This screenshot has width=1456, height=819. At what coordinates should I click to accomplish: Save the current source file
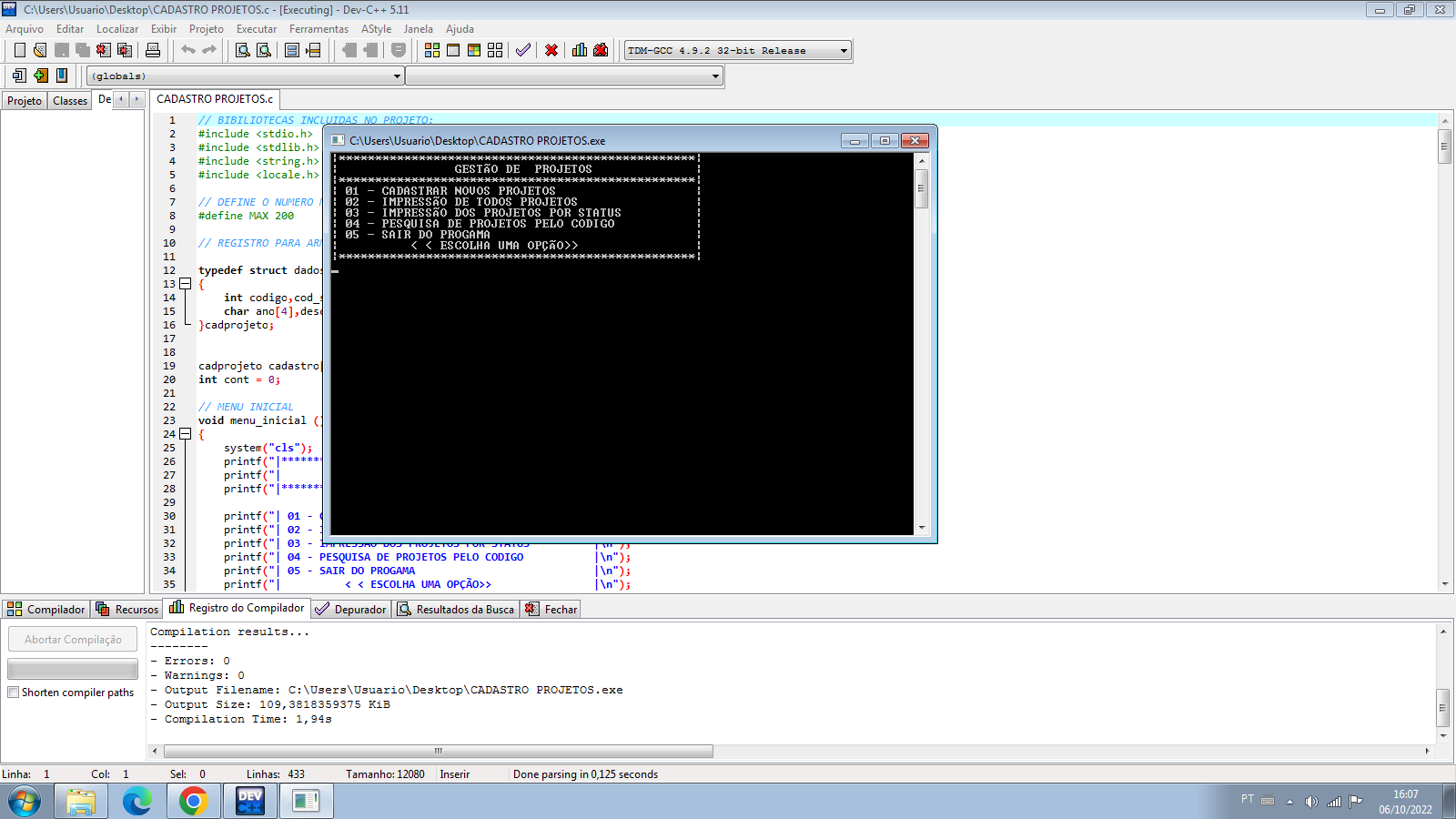[x=61, y=50]
